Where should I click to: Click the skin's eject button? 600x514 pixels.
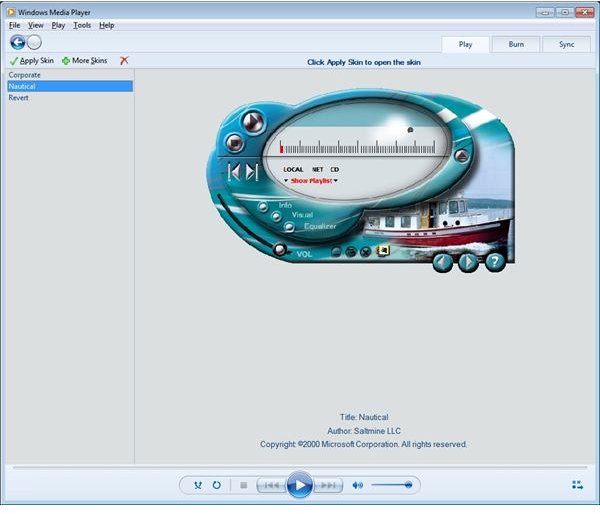[x=462, y=156]
